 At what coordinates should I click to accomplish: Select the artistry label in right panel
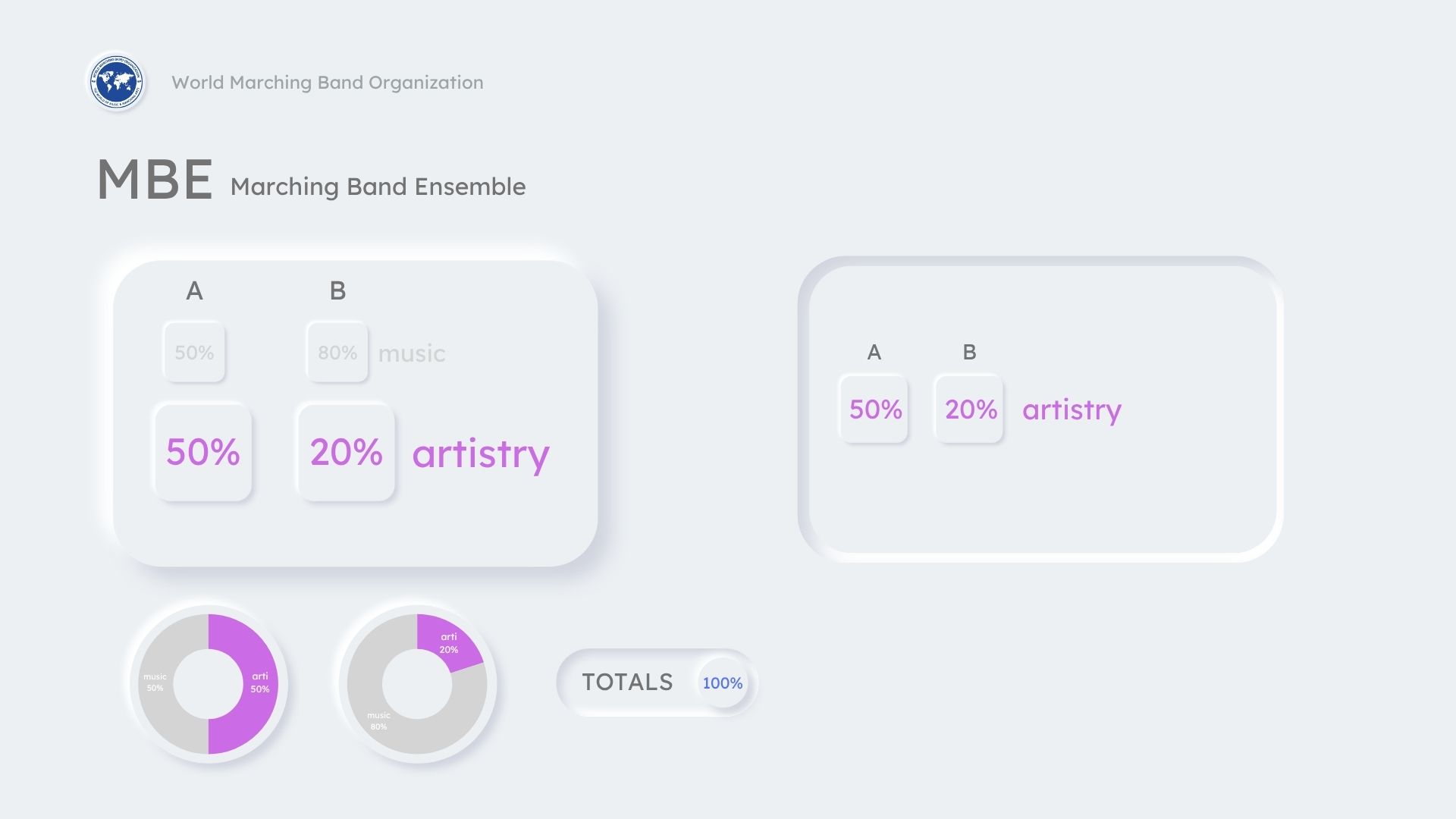(x=1072, y=409)
